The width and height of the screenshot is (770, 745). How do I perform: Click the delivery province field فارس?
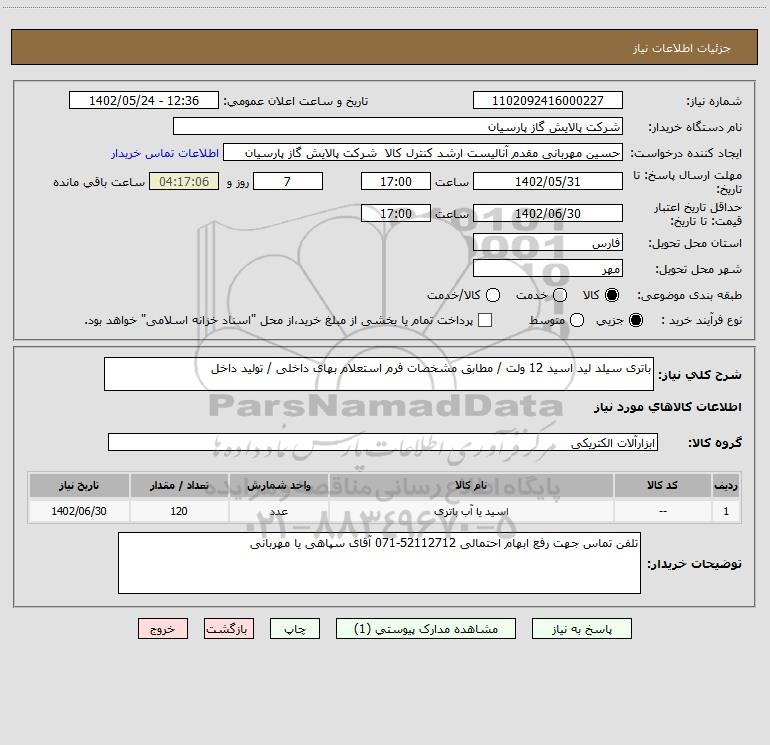coord(548,242)
